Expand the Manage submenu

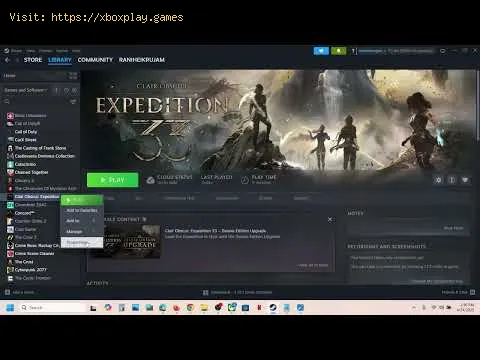coord(82,231)
